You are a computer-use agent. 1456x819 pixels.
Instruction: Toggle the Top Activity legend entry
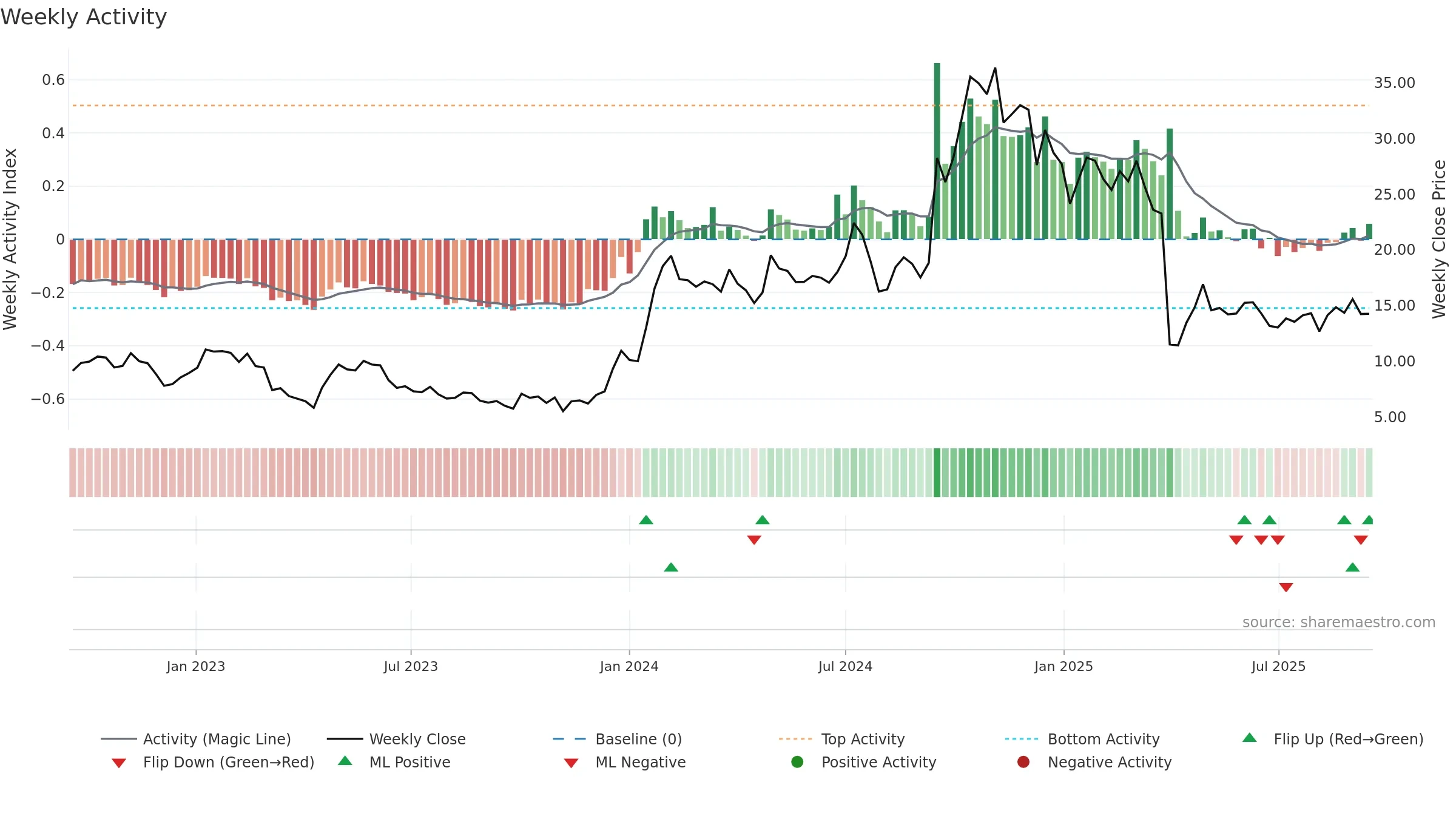[x=842, y=739]
